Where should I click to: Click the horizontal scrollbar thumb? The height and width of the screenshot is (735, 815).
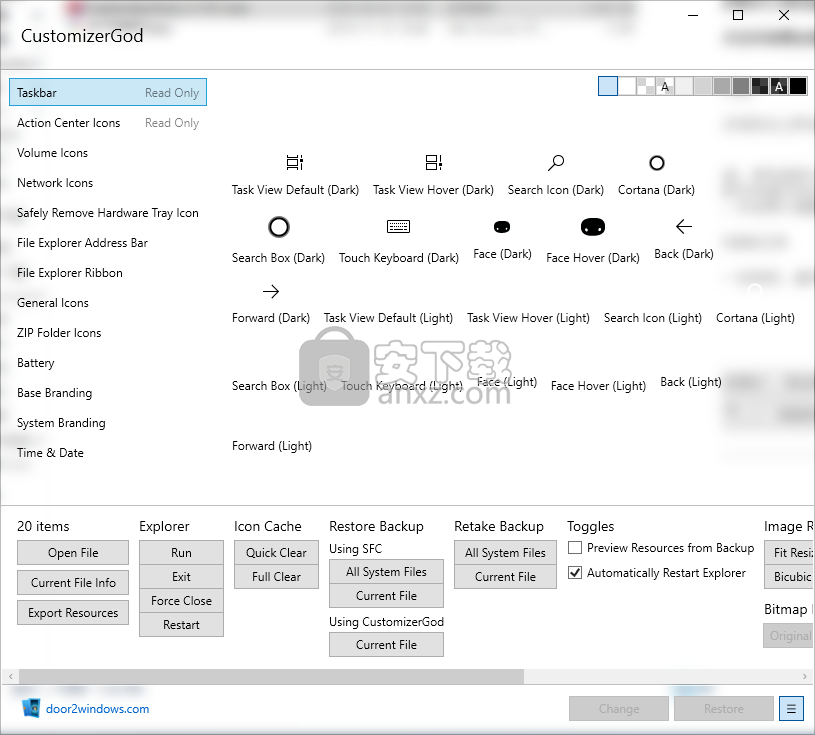click(x=271, y=676)
